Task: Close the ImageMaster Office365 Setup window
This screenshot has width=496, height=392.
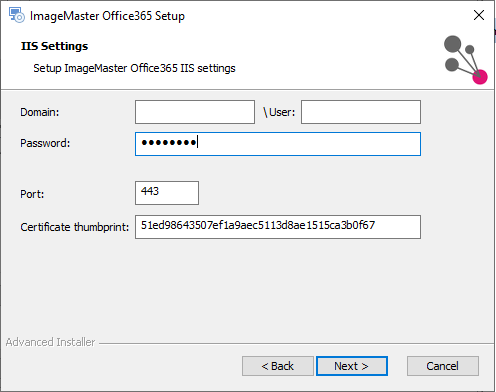Action: click(479, 15)
